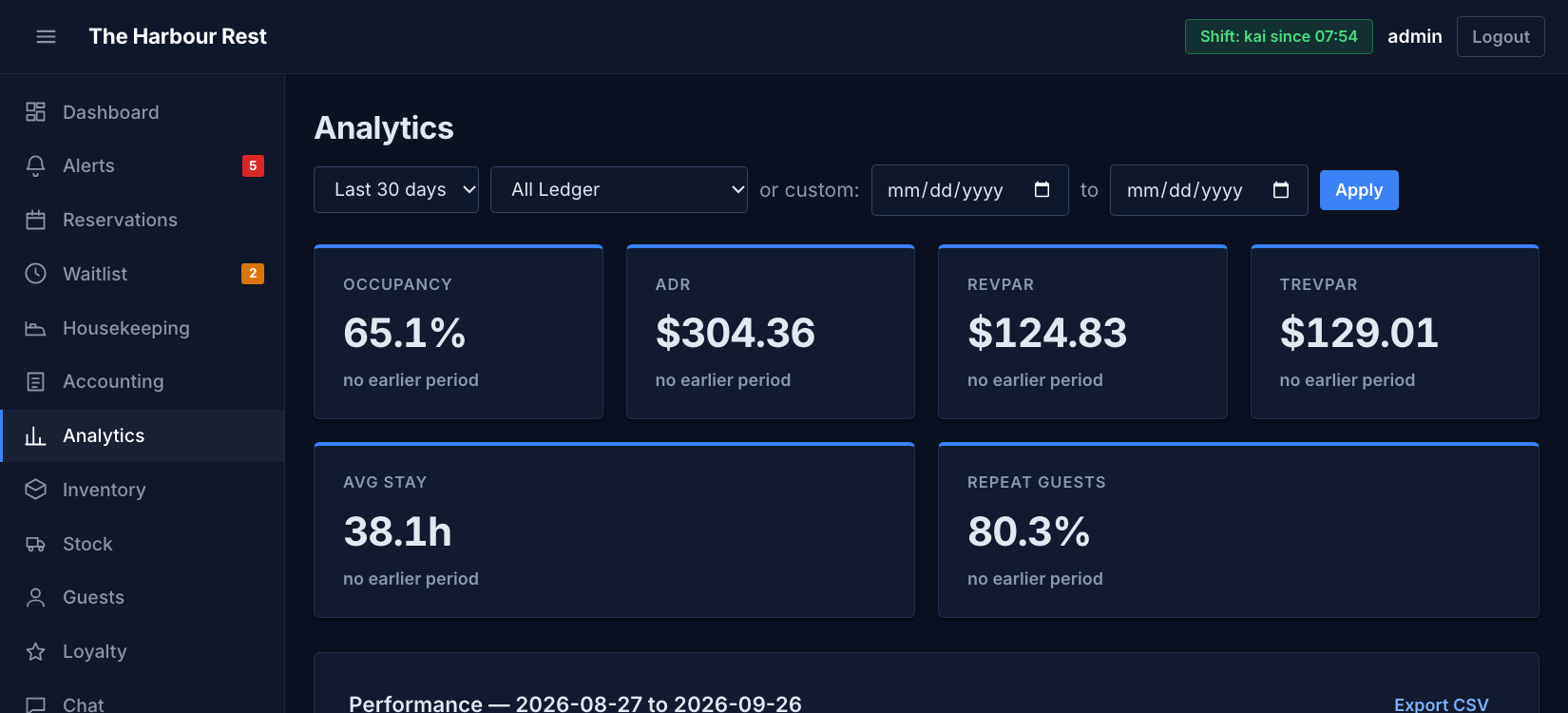Click the Chat bubble icon
Image resolution: width=1568 pixels, height=713 pixels.
(x=35, y=704)
